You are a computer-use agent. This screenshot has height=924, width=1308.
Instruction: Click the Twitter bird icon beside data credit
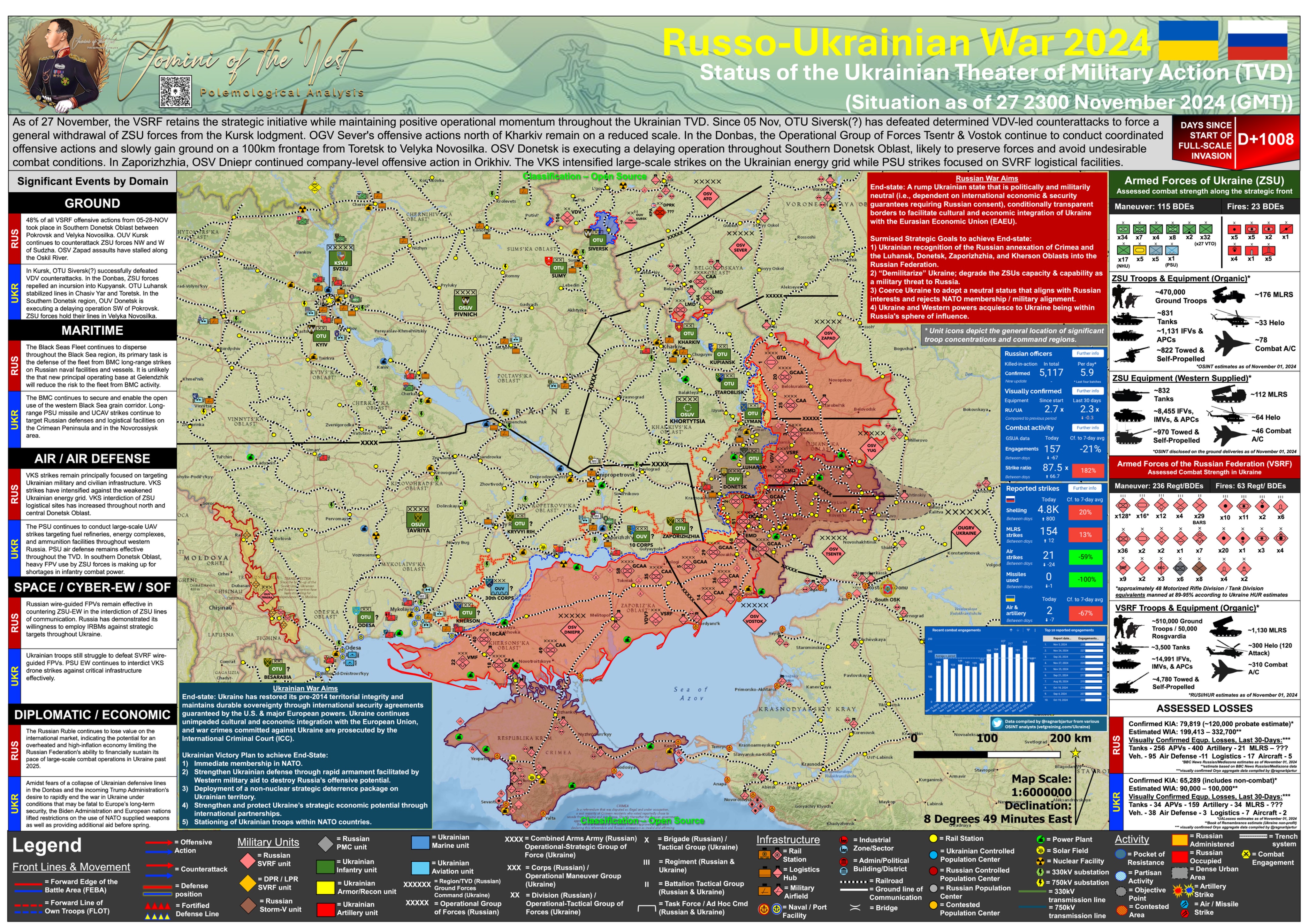coord(998,723)
